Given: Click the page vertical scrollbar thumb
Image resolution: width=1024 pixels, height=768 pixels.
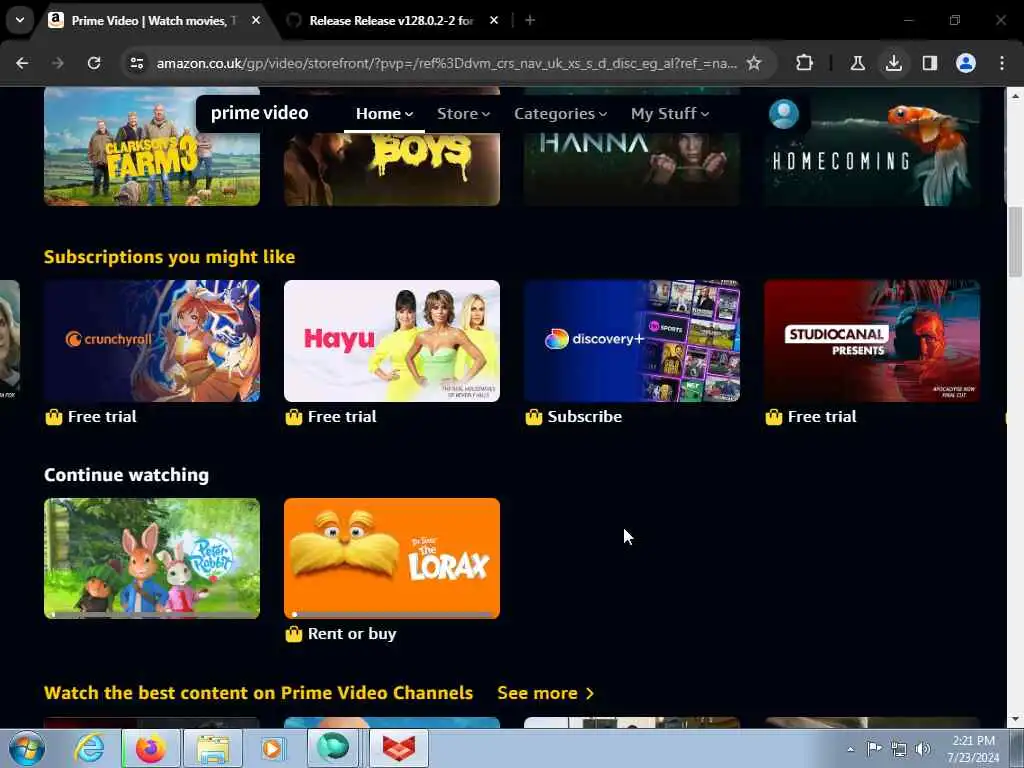Looking at the screenshot, I should 1015,242.
